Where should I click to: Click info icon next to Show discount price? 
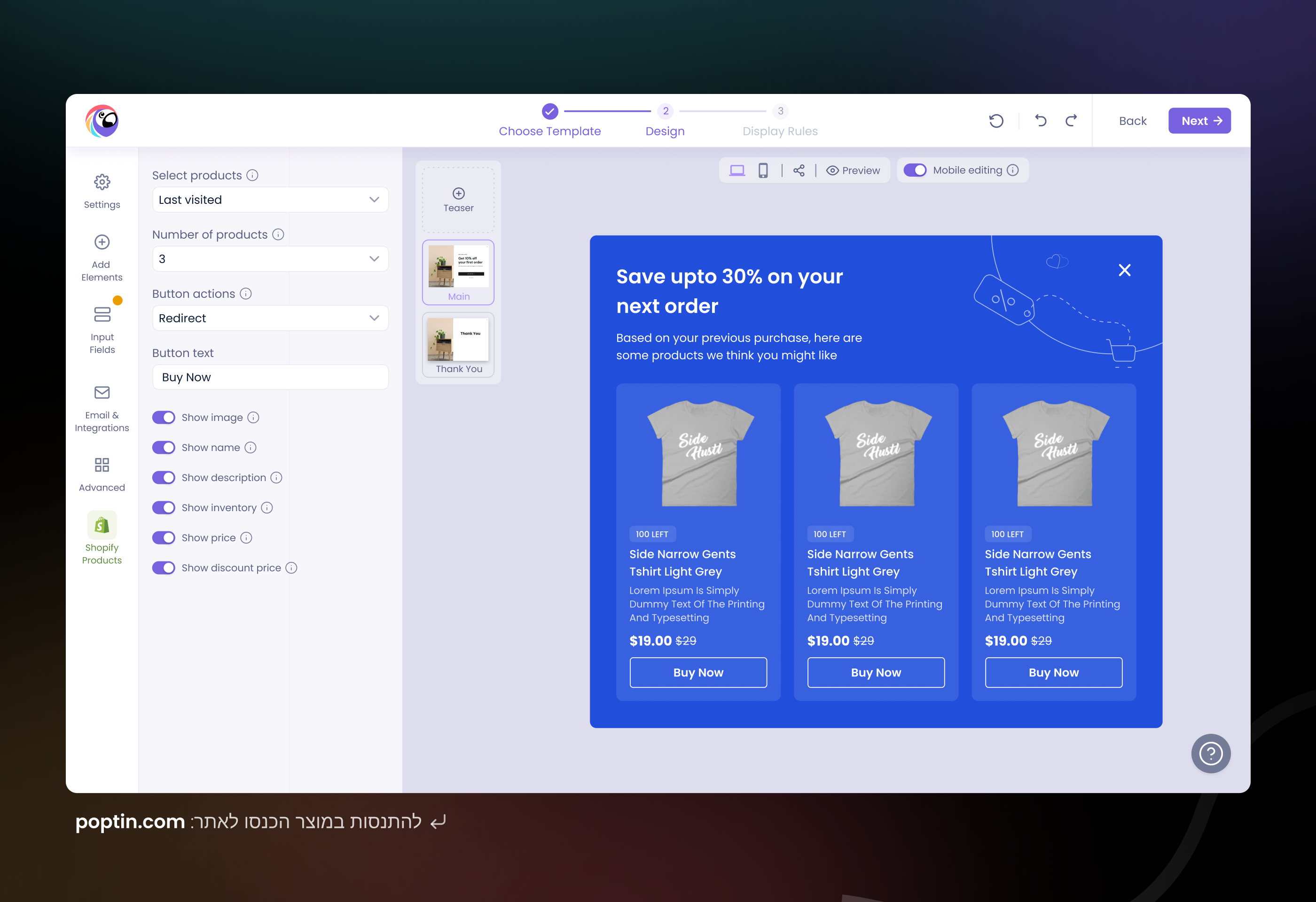tap(291, 568)
